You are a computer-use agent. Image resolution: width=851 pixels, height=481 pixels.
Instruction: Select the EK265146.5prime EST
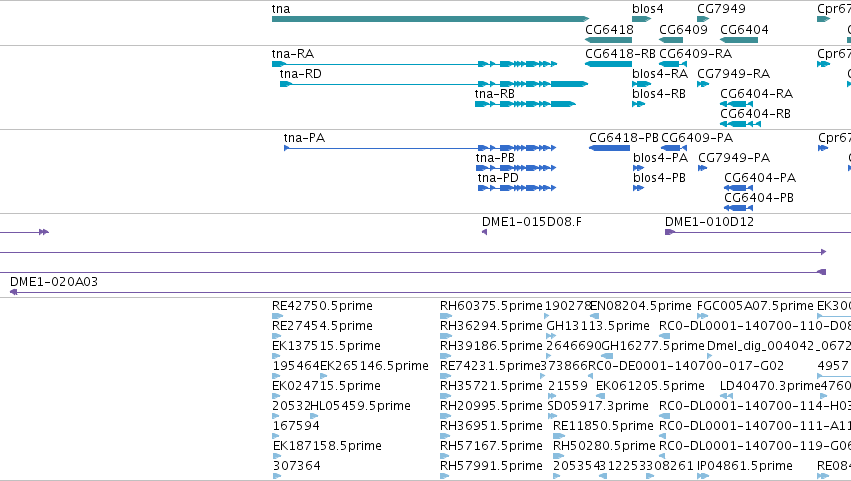click(x=323, y=376)
